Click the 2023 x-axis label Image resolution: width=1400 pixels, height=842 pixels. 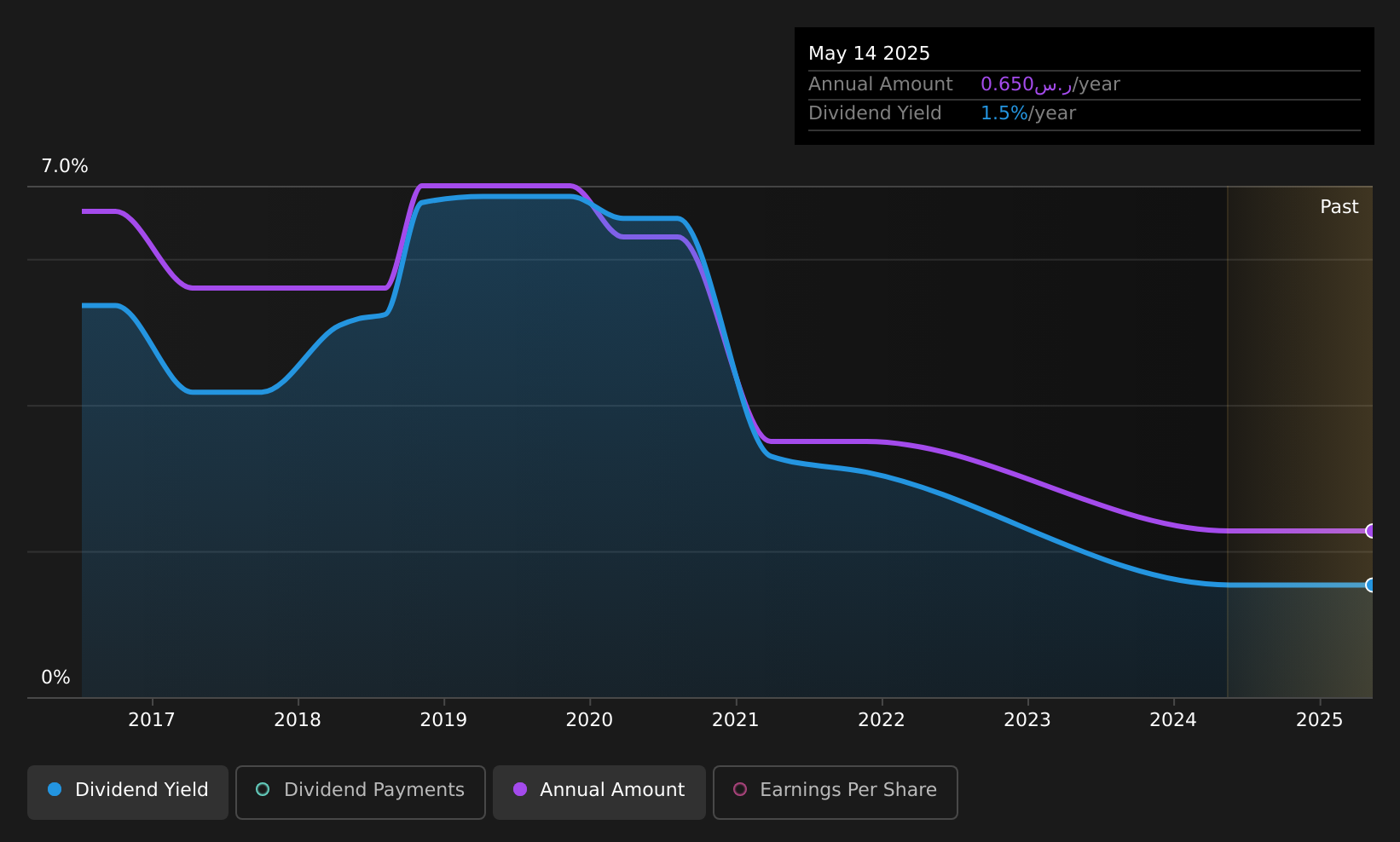pos(1027,720)
